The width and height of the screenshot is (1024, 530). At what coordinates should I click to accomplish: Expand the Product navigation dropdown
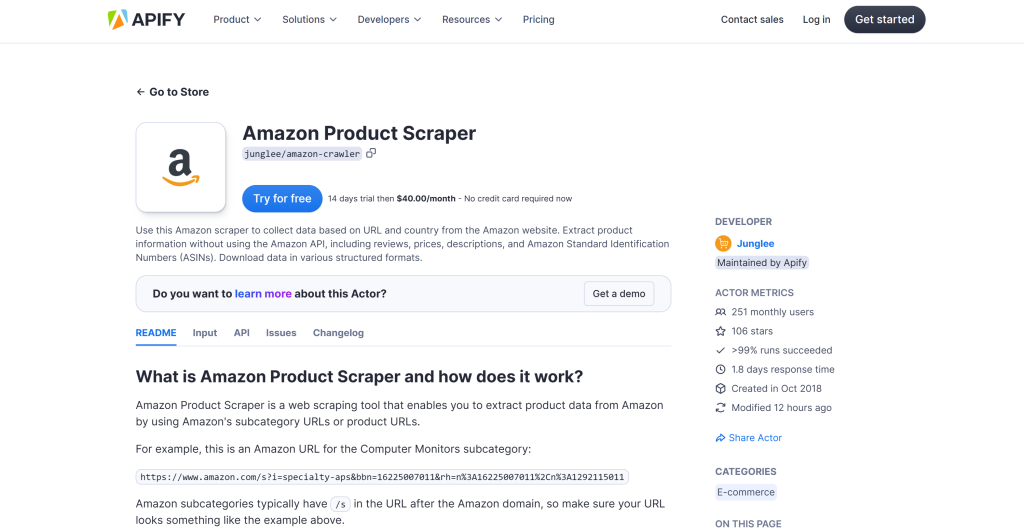point(237,19)
